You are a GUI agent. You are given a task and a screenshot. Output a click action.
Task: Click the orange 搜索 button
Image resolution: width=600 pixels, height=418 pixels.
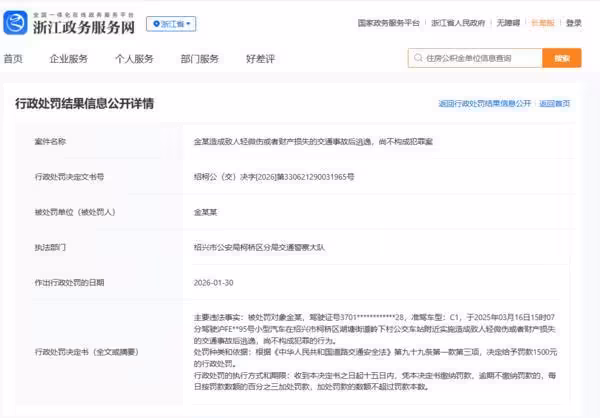562,58
